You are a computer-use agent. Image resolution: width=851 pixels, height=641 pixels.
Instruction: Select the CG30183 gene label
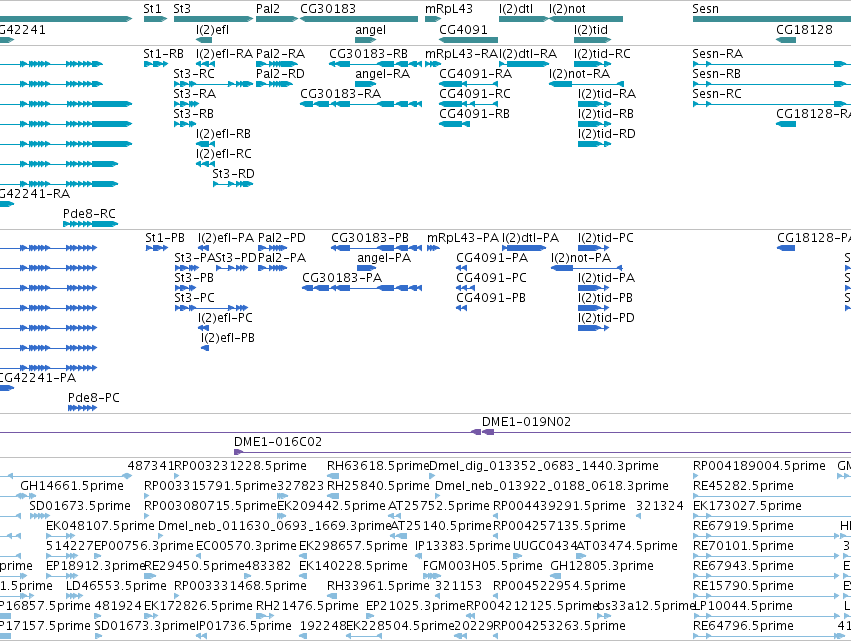328,9
